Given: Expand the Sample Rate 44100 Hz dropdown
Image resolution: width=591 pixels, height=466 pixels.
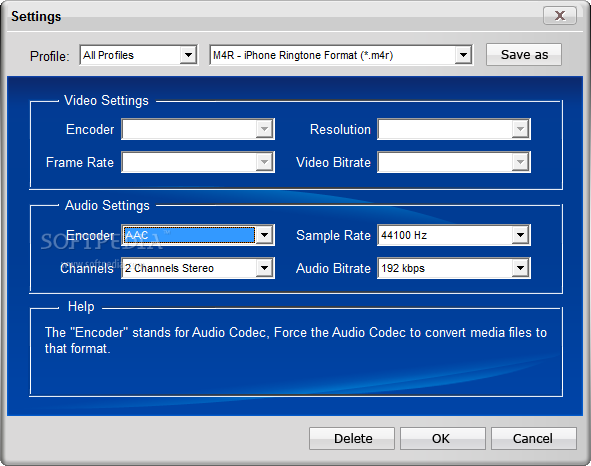Looking at the screenshot, I should point(520,235).
